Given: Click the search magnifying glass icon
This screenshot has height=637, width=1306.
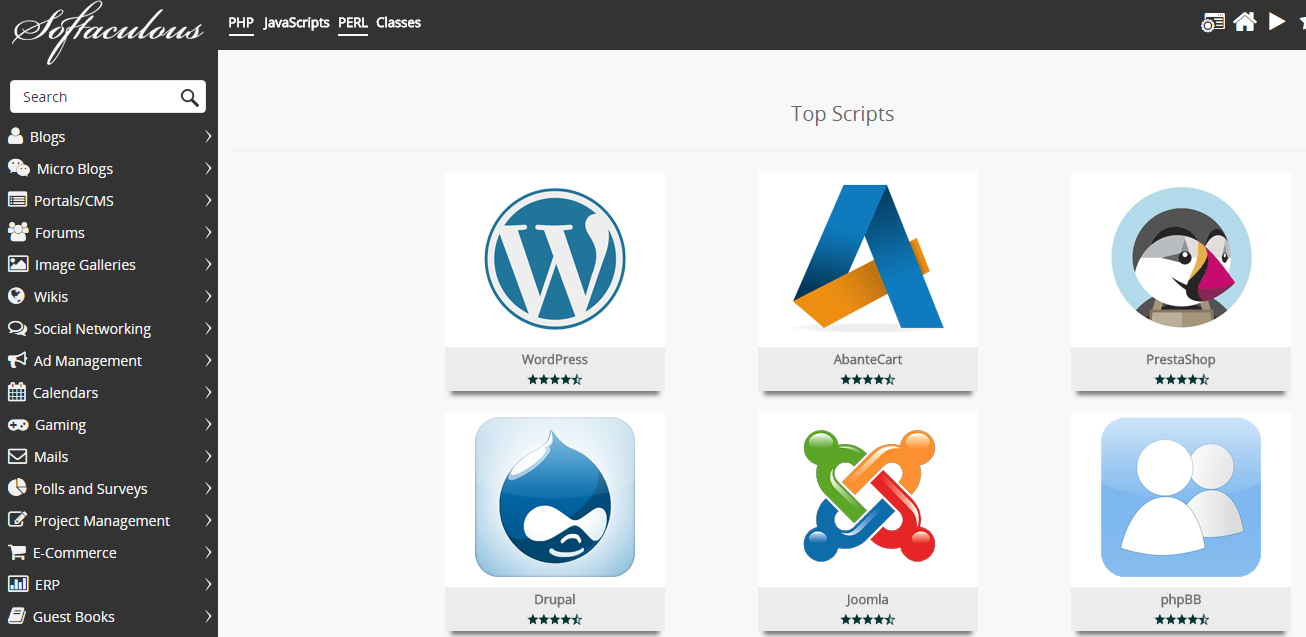Looking at the screenshot, I should 190,97.
